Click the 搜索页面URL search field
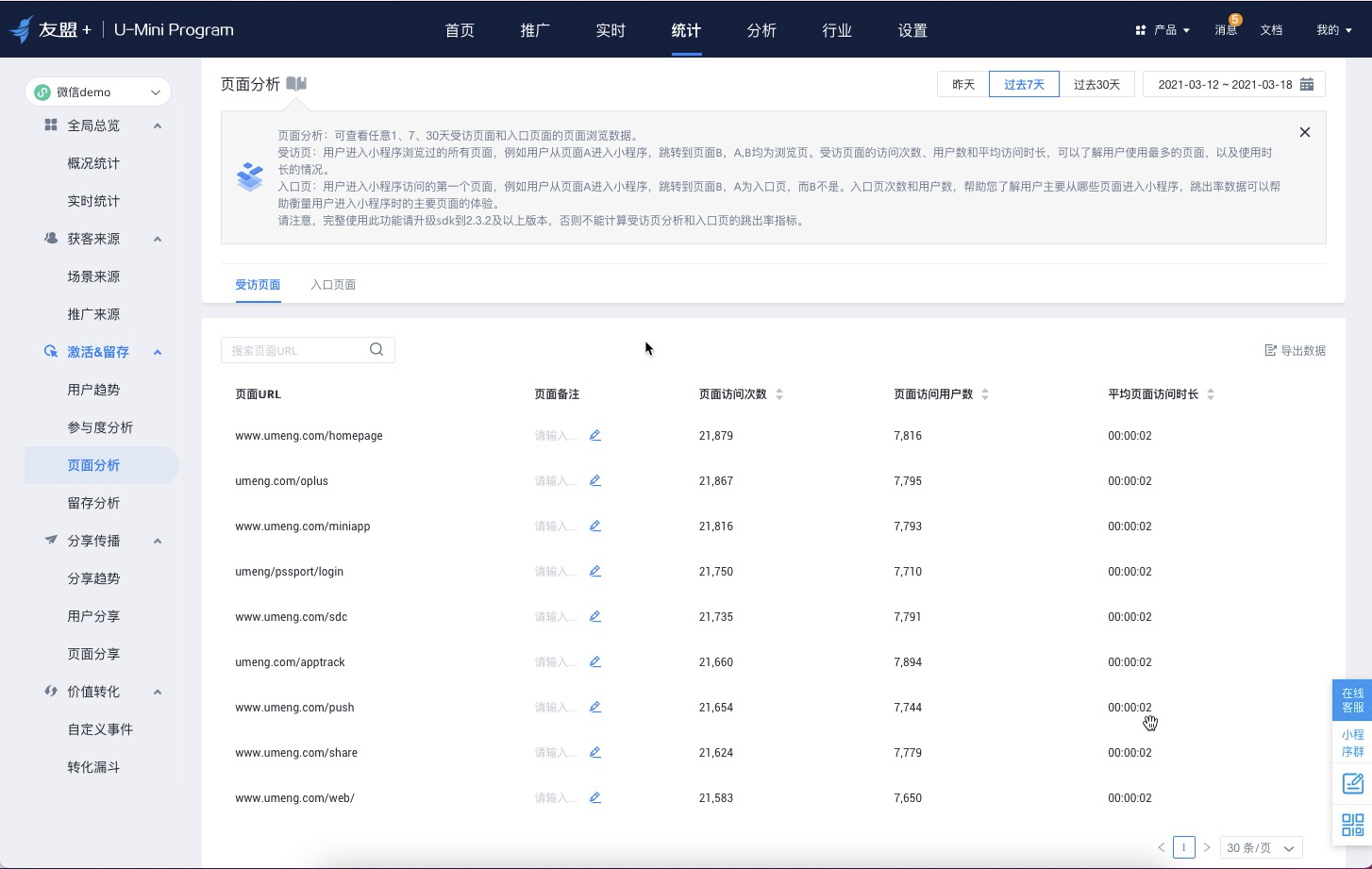 point(308,350)
